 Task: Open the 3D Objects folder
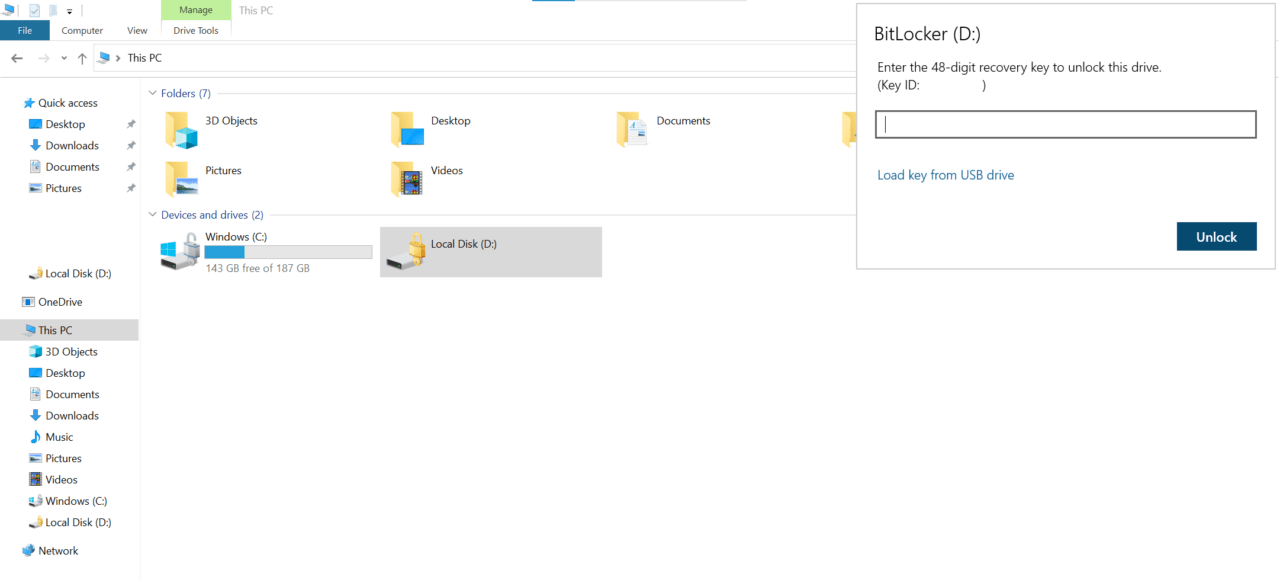[x=181, y=128]
